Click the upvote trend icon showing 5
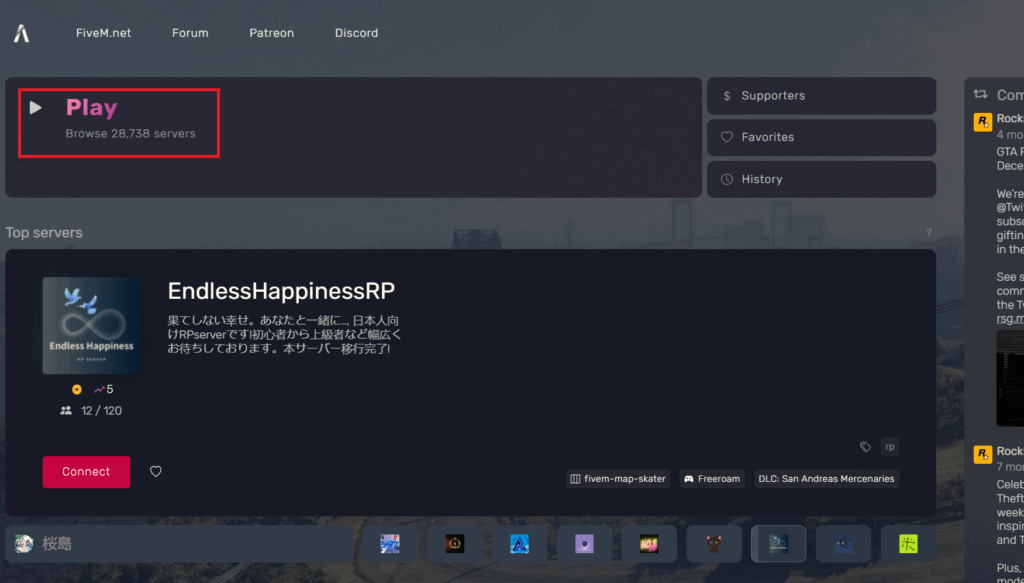The width and height of the screenshot is (1024, 583). click(99, 390)
